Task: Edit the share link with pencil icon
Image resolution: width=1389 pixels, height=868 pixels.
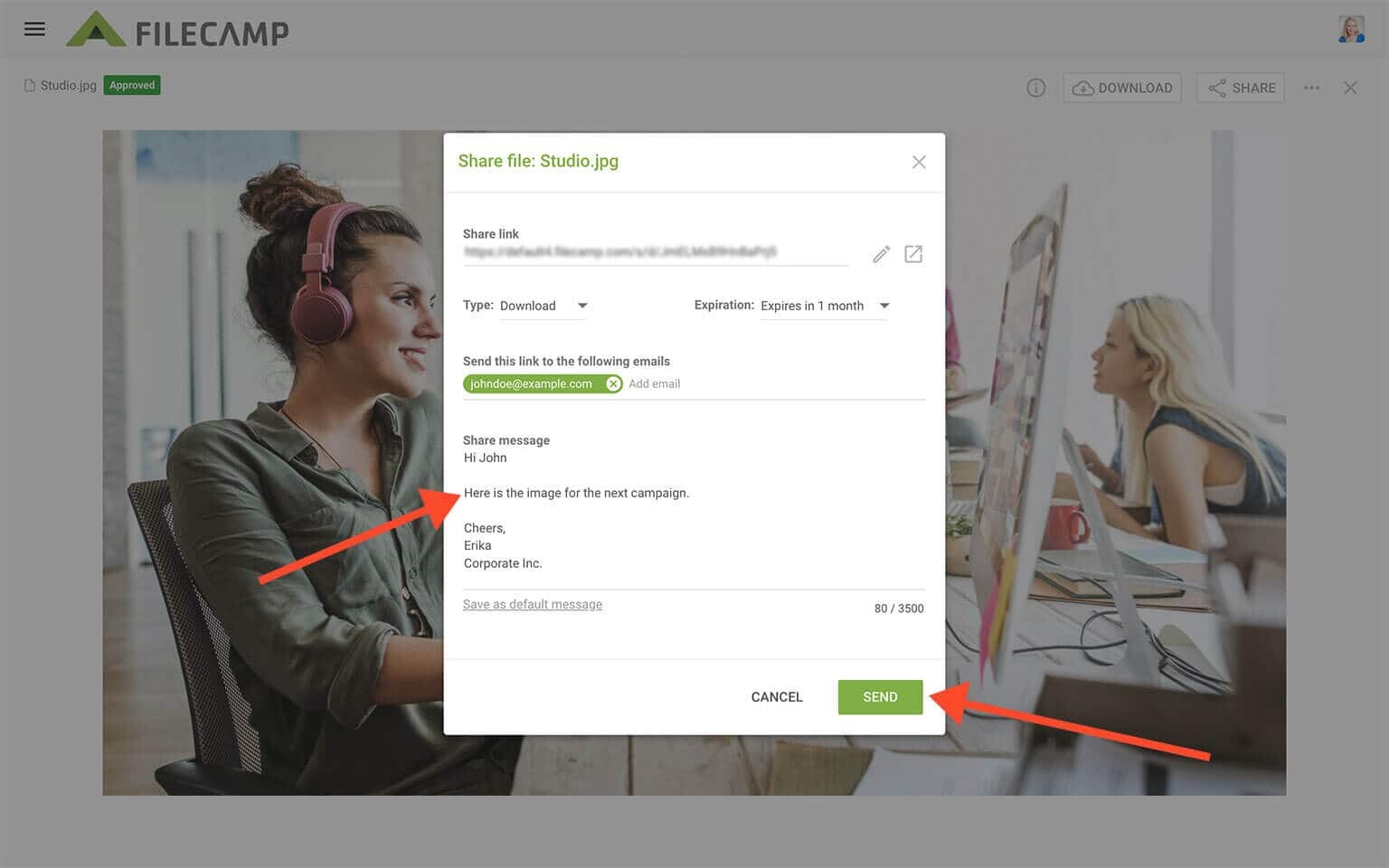Action: coord(881,254)
